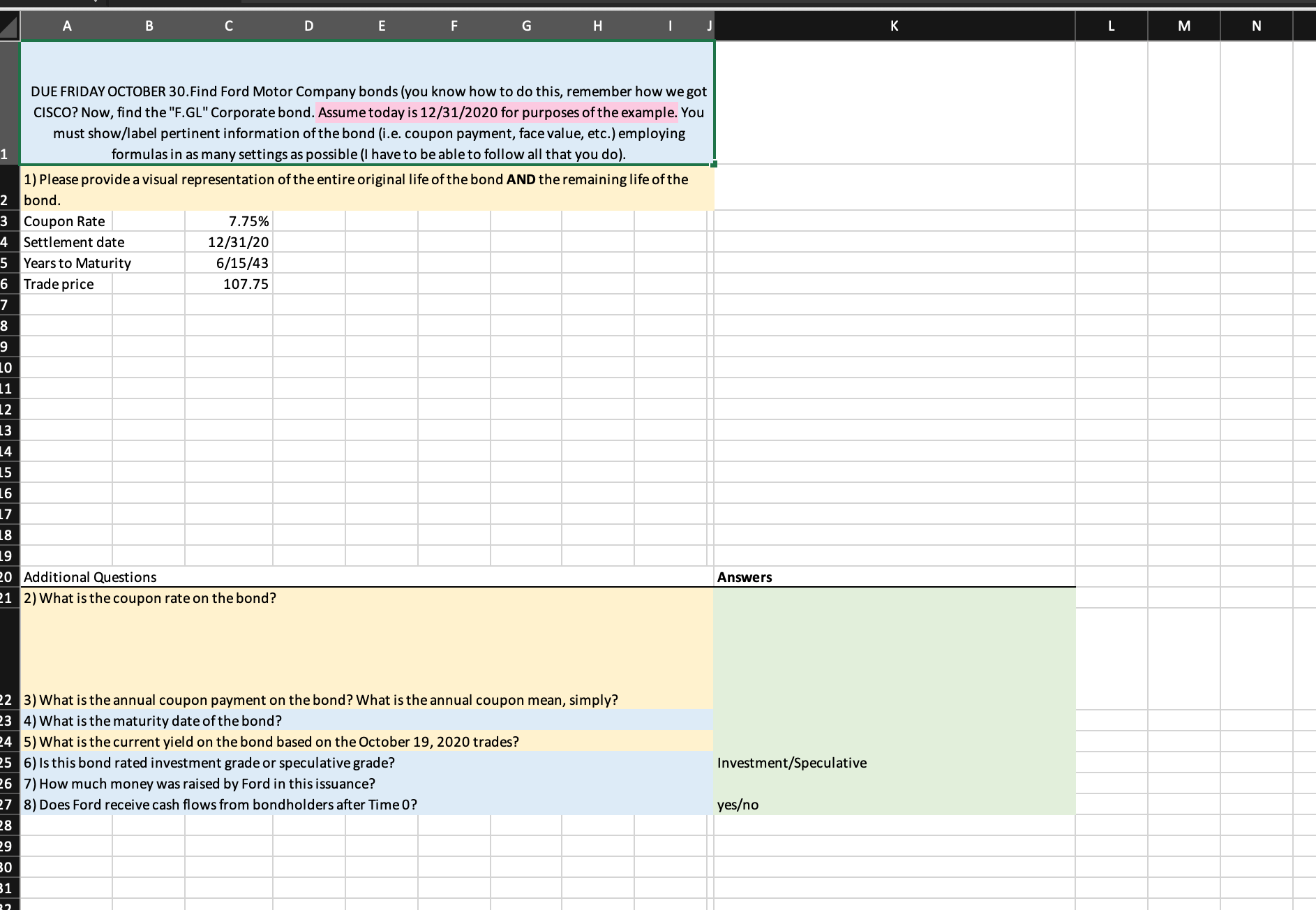Select column C header

229,26
